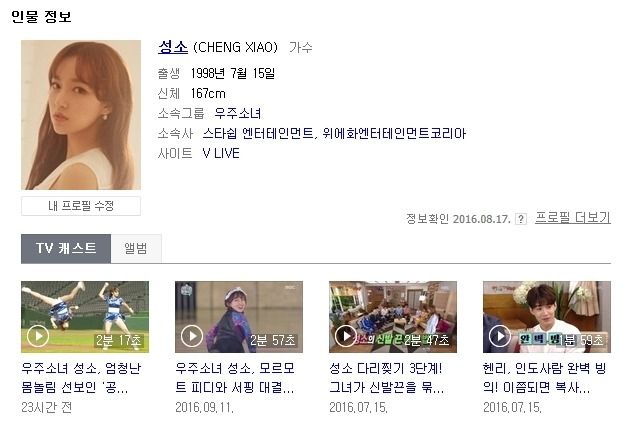Open the V LIVE site link

point(221,153)
